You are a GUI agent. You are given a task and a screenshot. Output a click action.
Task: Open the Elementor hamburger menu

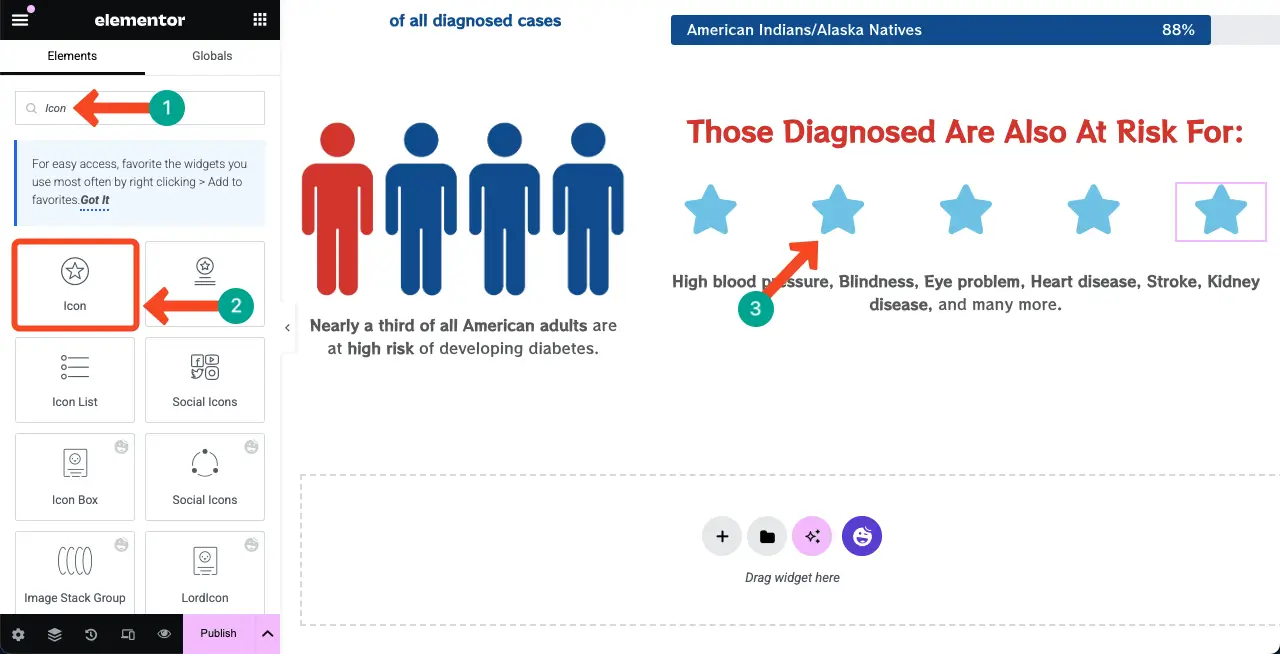[x=20, y=19]
